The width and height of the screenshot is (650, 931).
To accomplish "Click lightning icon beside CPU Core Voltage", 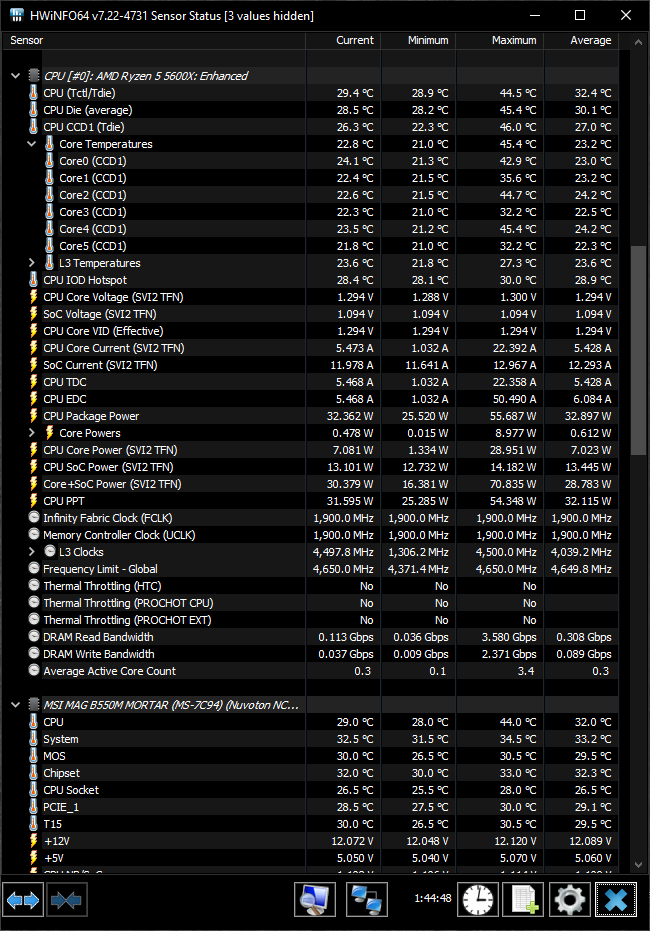I will [34, 297].
